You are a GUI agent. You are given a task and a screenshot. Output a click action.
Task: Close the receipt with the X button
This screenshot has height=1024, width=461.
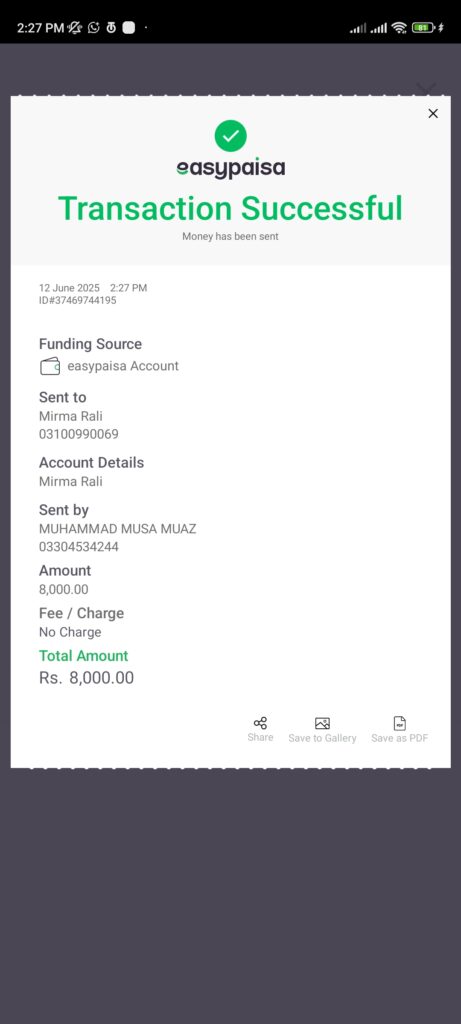[433, 114]
